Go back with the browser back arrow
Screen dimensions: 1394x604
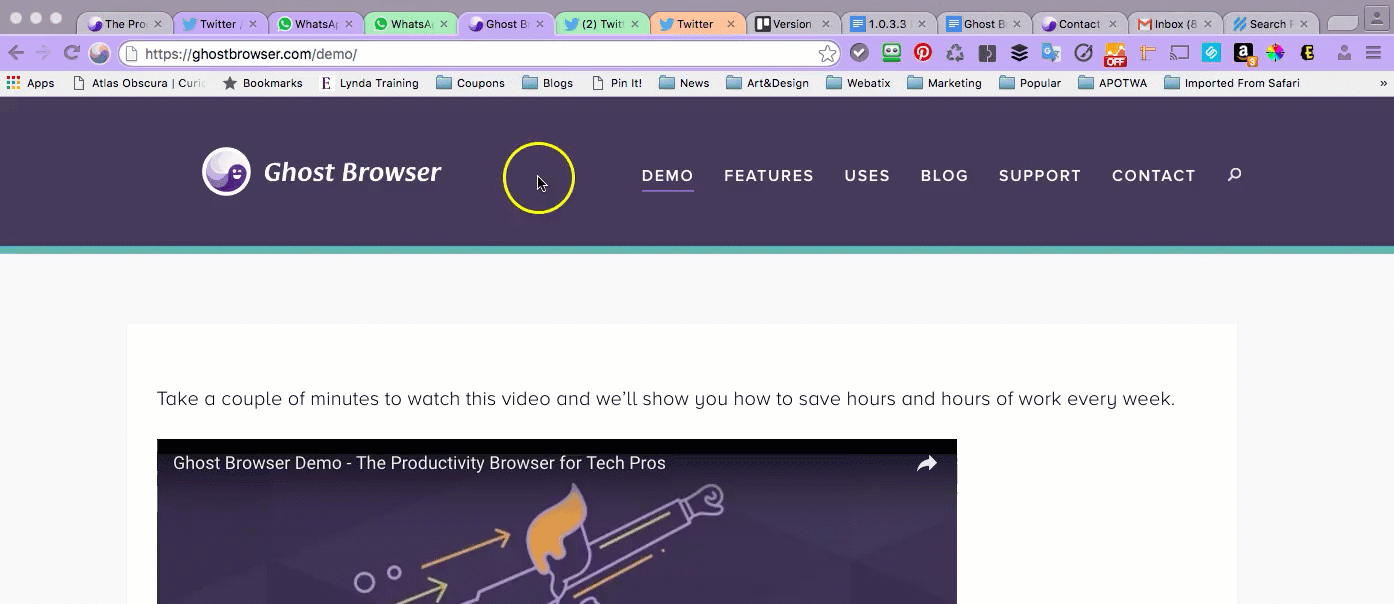coord(16,53)
